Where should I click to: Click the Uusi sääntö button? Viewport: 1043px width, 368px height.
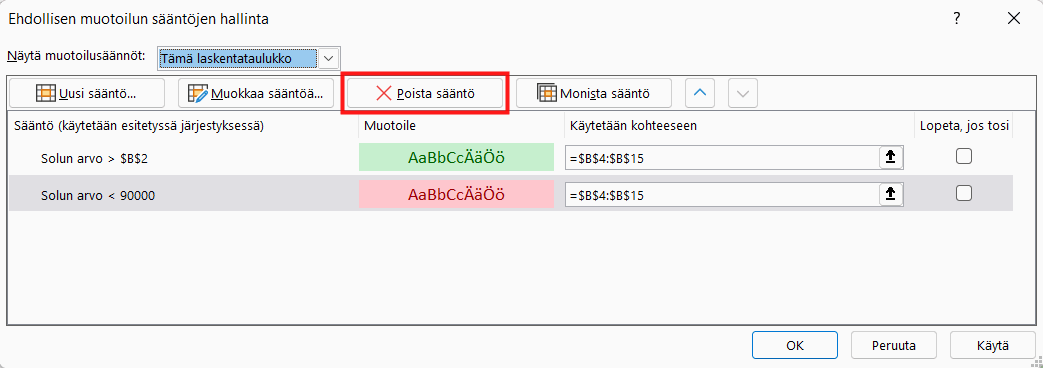(x=86, y=94)
